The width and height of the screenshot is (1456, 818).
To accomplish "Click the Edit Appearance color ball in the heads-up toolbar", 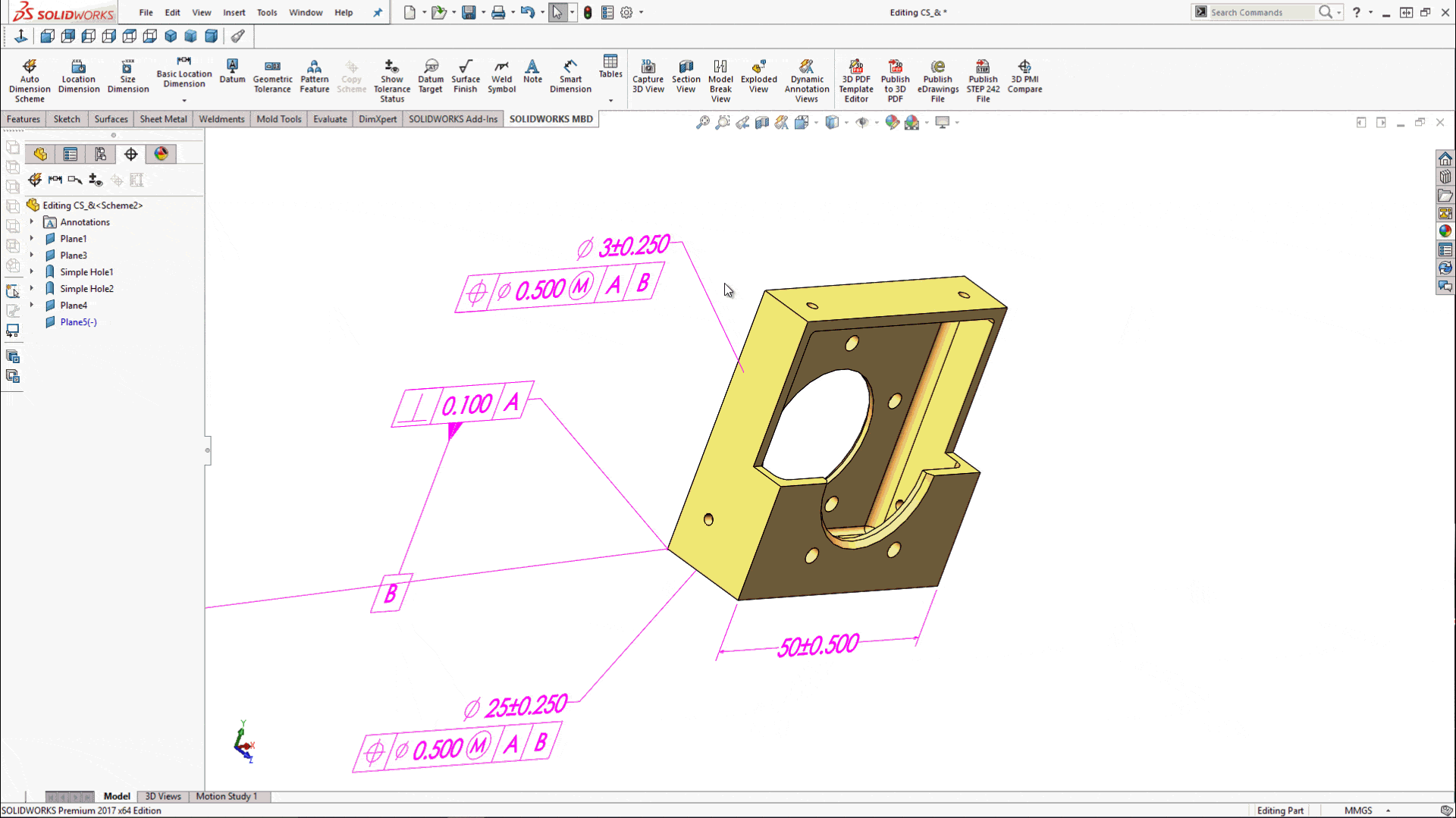I will (x=892, y=122).
